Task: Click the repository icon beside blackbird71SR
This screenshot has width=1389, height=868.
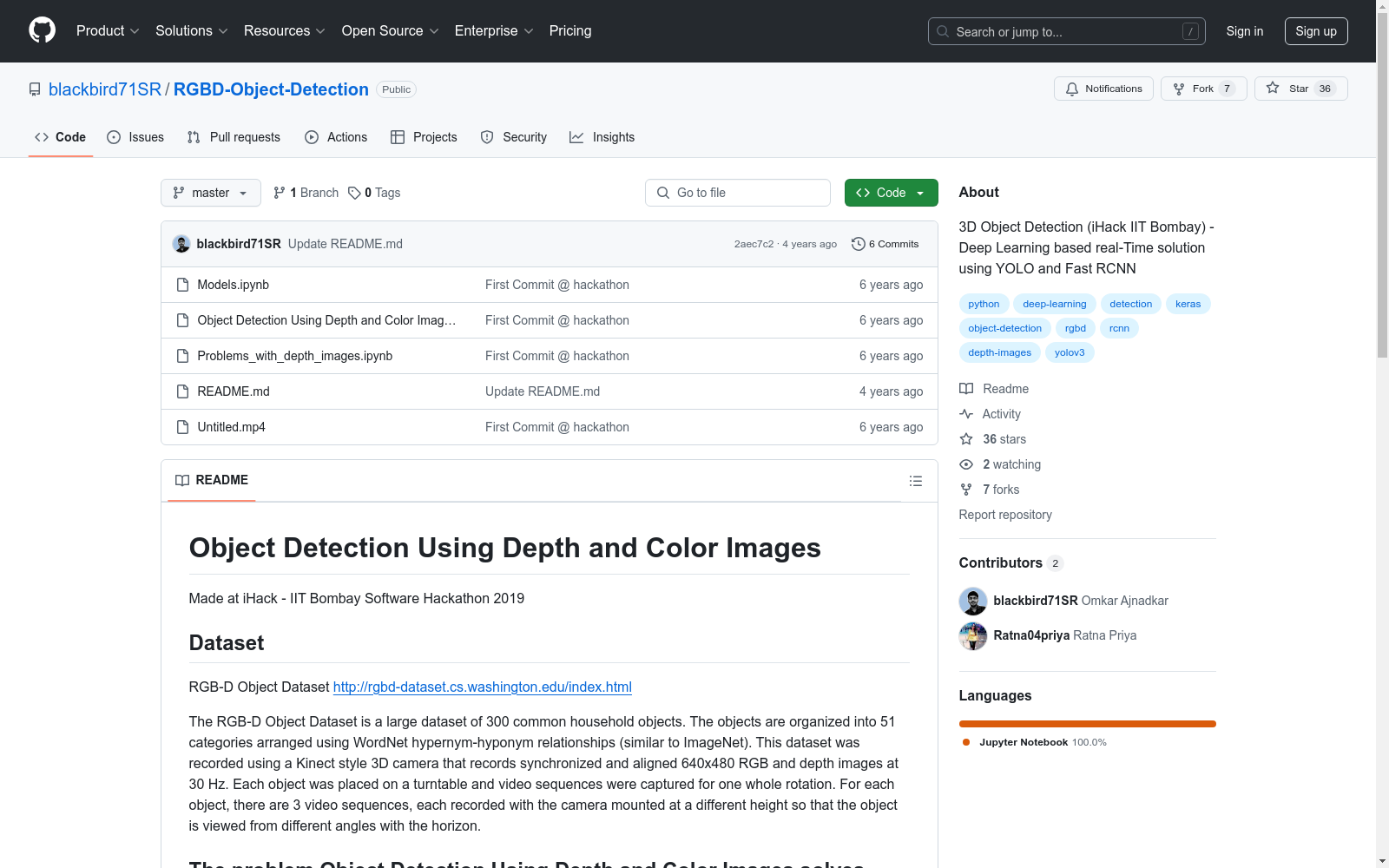Action: pos(35,89)
